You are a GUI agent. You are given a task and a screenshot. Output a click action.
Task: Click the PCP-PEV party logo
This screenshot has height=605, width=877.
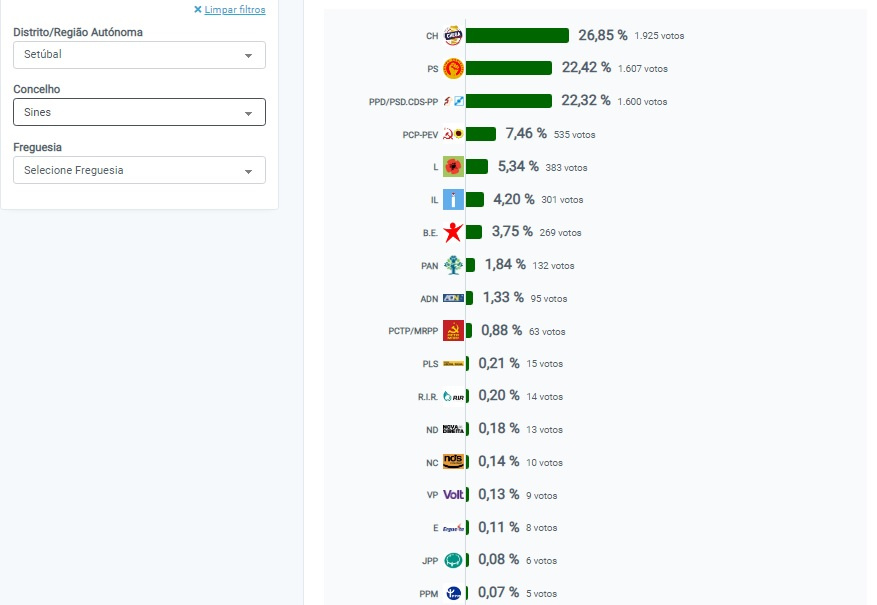pos(453,134)
